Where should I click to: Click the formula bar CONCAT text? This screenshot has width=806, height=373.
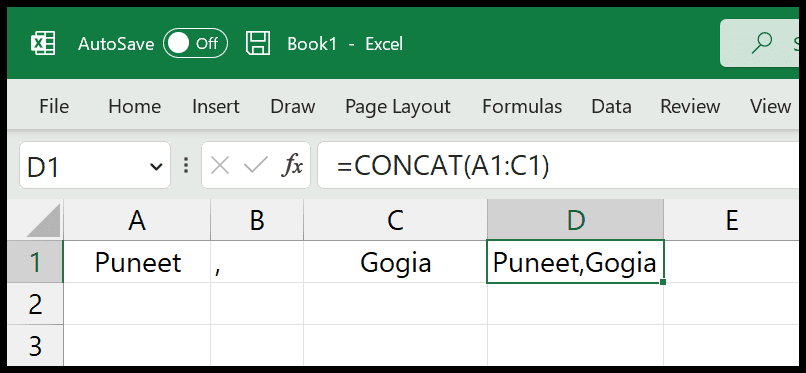[443, 166]
